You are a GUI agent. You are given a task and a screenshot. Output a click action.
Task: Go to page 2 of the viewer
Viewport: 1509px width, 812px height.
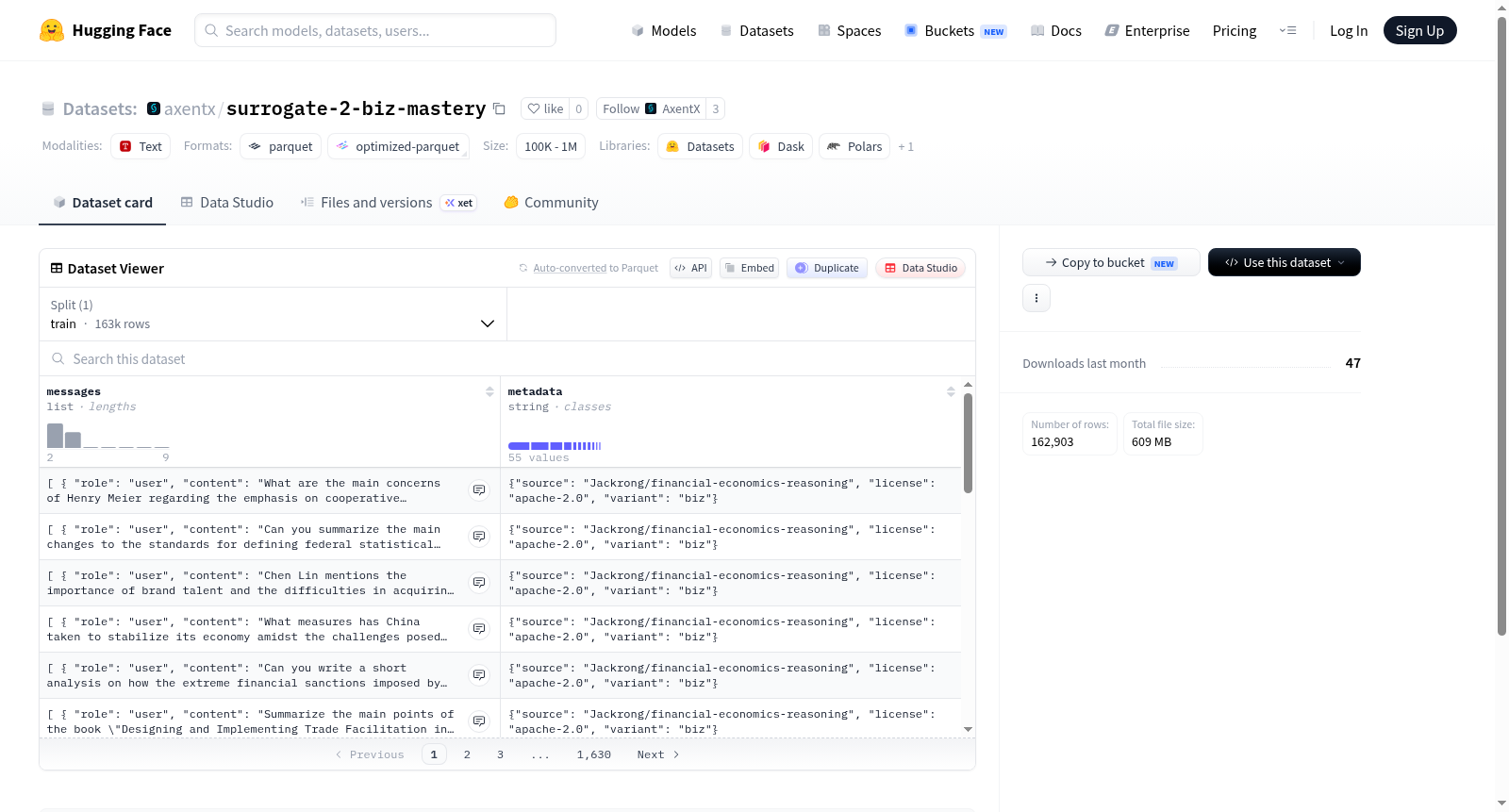(x=467, y=754)
